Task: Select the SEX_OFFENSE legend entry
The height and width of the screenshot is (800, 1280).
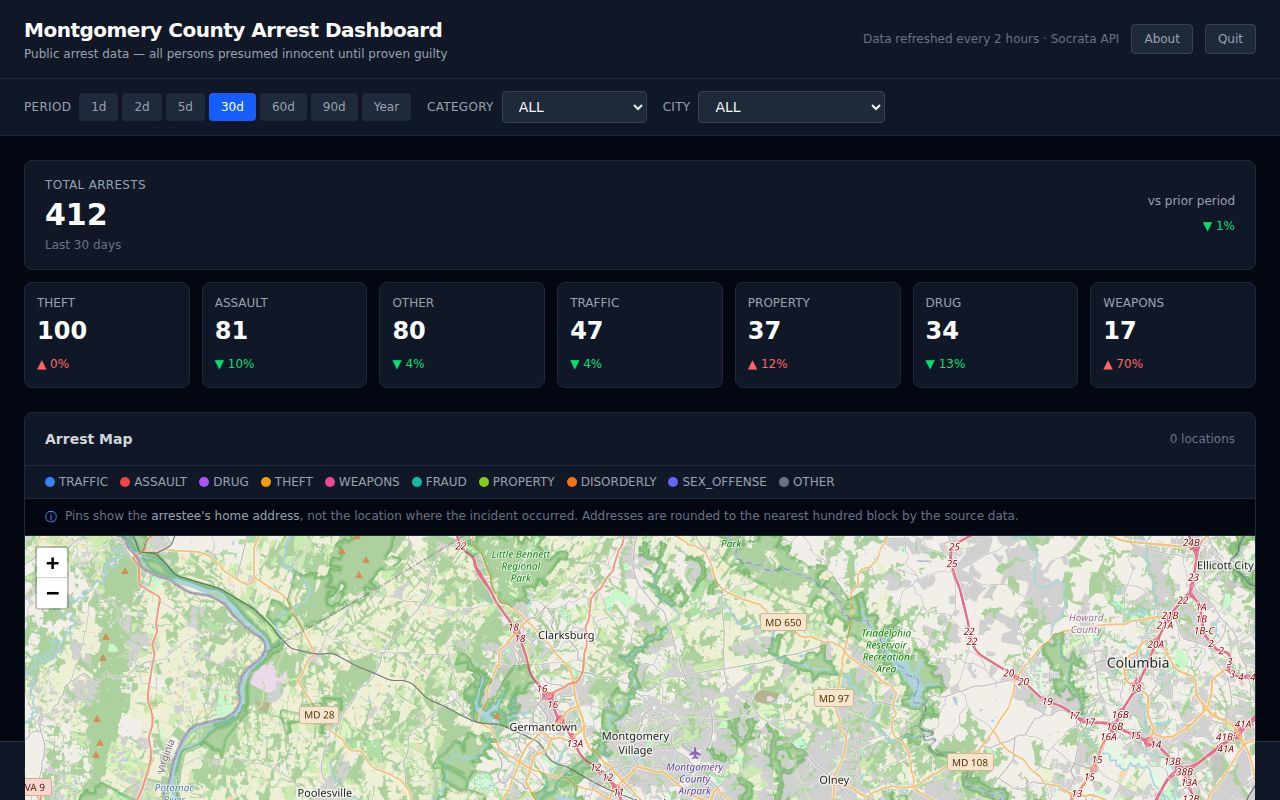Action: pos(718,482)
